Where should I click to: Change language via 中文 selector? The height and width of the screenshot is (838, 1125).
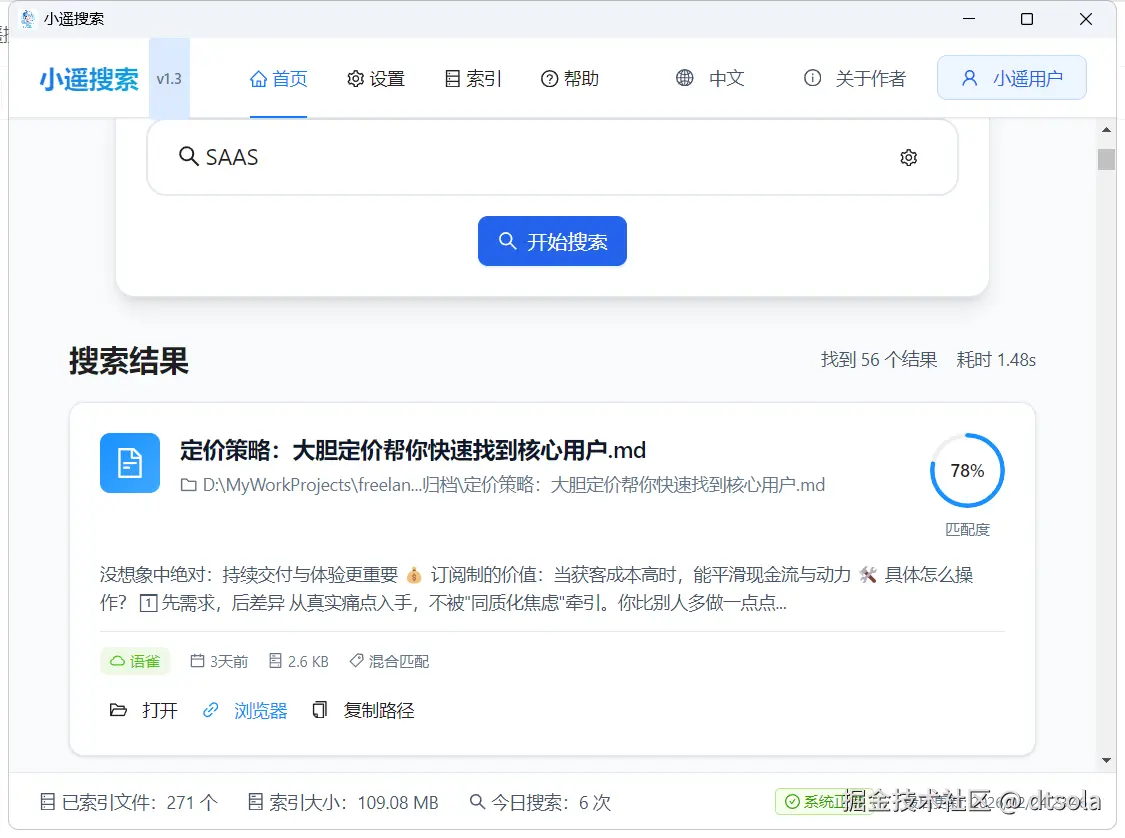pos(710,78)
